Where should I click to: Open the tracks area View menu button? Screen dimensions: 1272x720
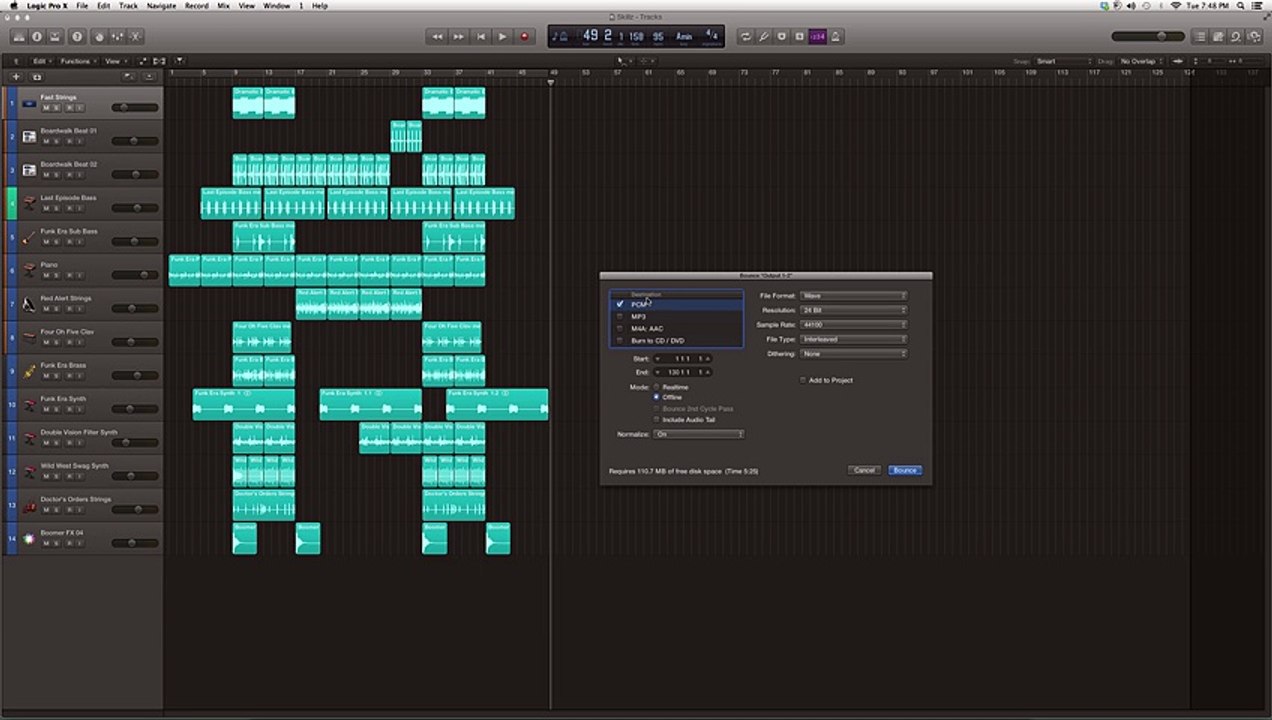click(x=114, y=61)
